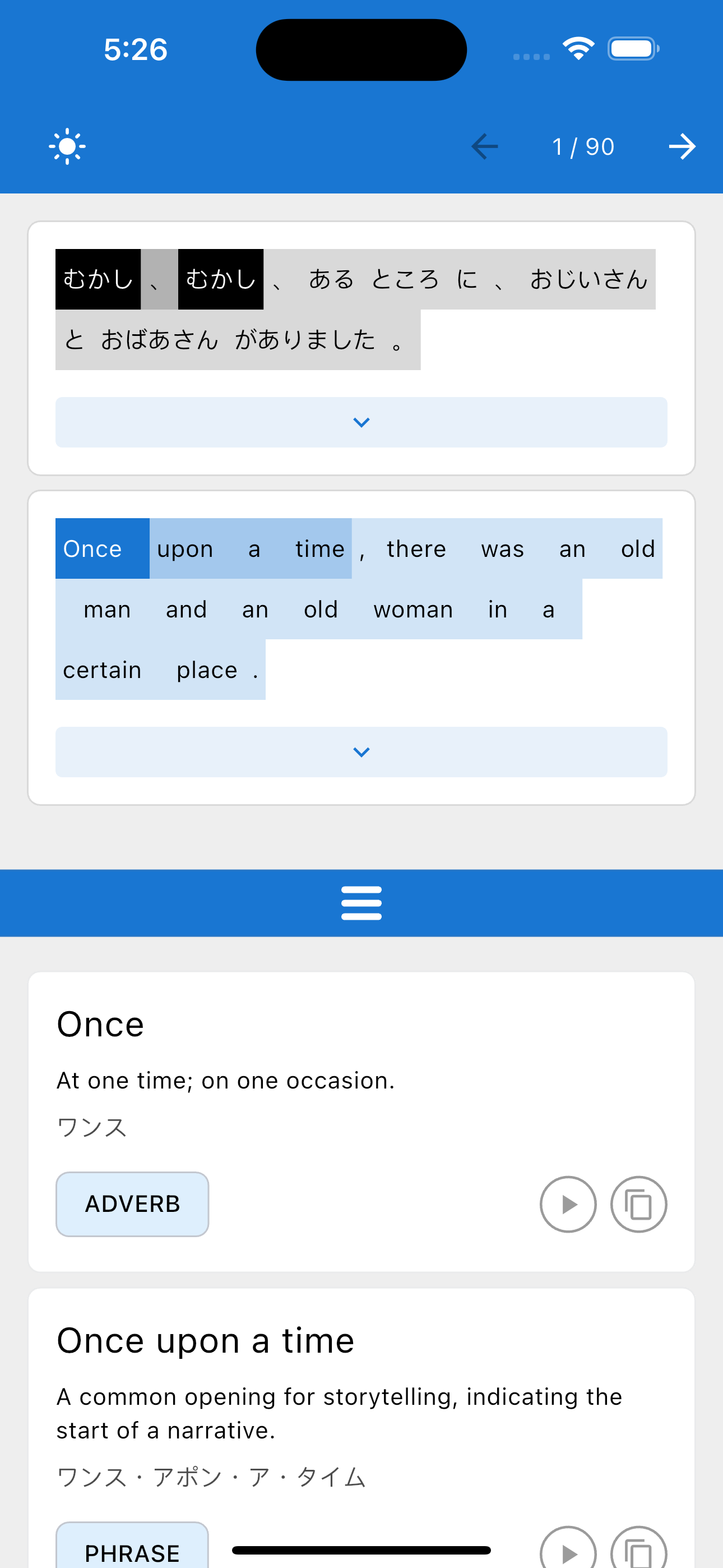Select the word woman in the translation
The image size is (723, 1568).
coord(413,609)
